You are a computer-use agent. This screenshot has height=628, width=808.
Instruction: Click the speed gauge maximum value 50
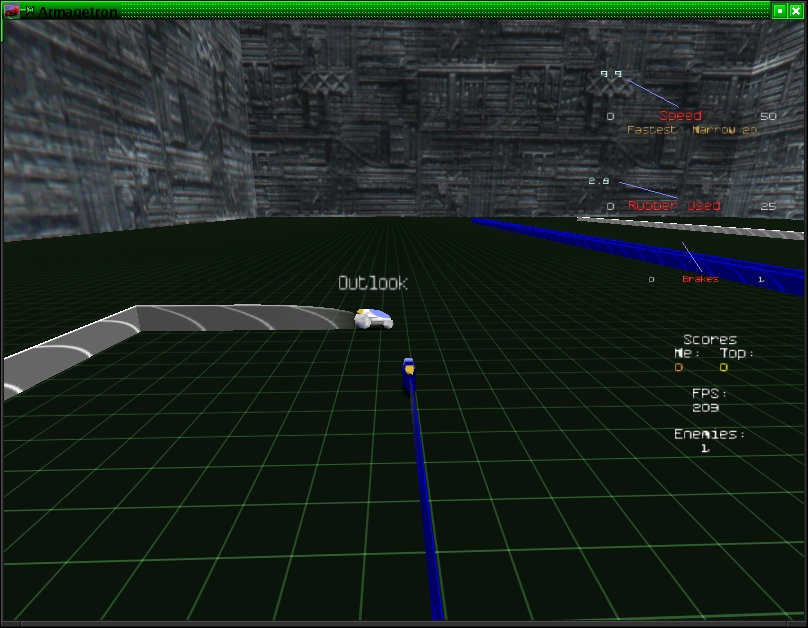pyautogui.click(x=768, y=117)
